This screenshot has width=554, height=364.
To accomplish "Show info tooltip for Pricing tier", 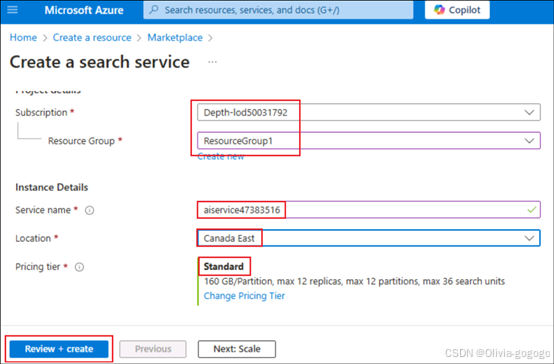I will pos(79,267).
